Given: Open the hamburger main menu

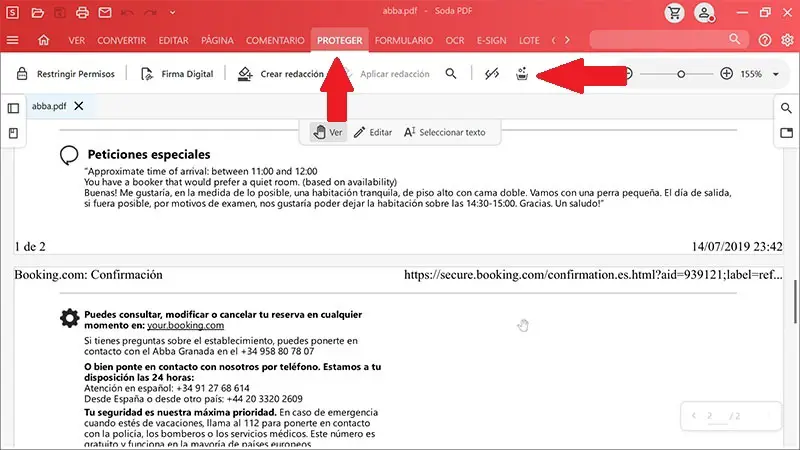Looking at the screenshot, I should coord(12,40).
